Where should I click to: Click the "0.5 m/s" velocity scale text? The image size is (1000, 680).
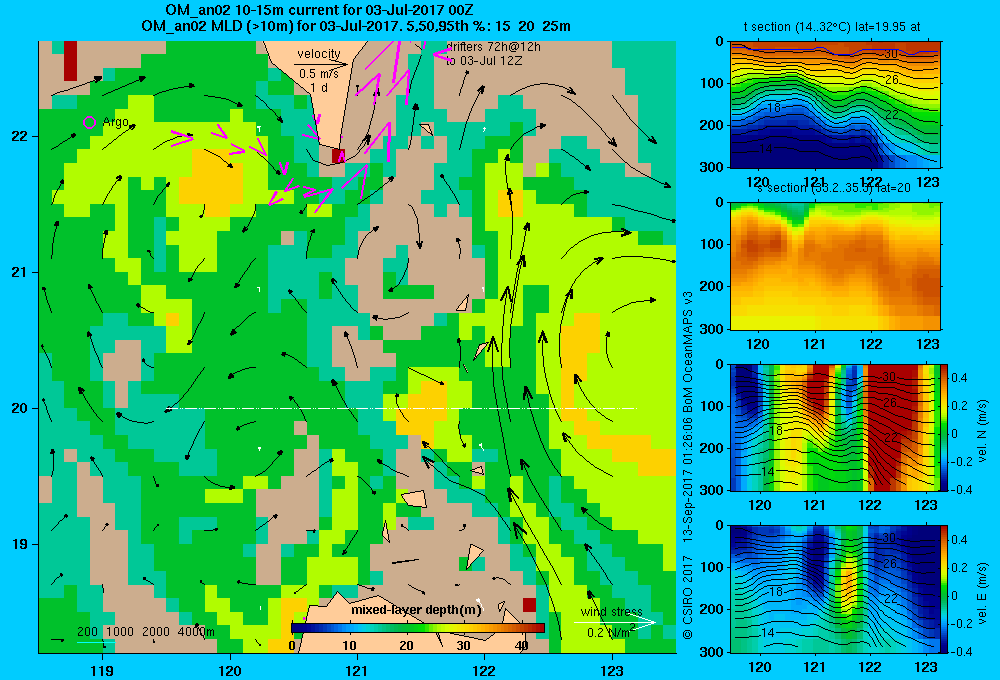point(319,74)
